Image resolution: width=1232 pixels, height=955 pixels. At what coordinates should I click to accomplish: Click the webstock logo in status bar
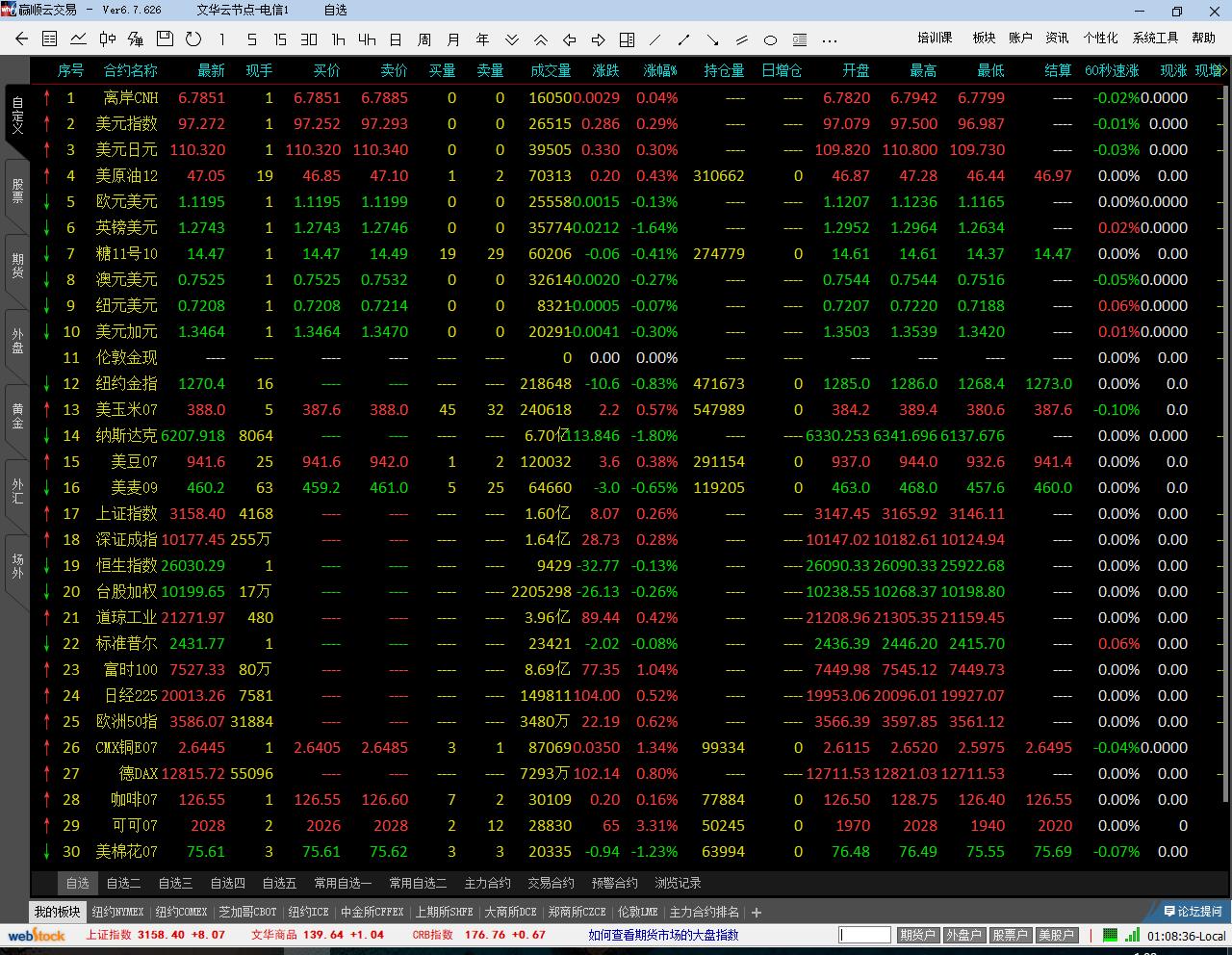37,935
